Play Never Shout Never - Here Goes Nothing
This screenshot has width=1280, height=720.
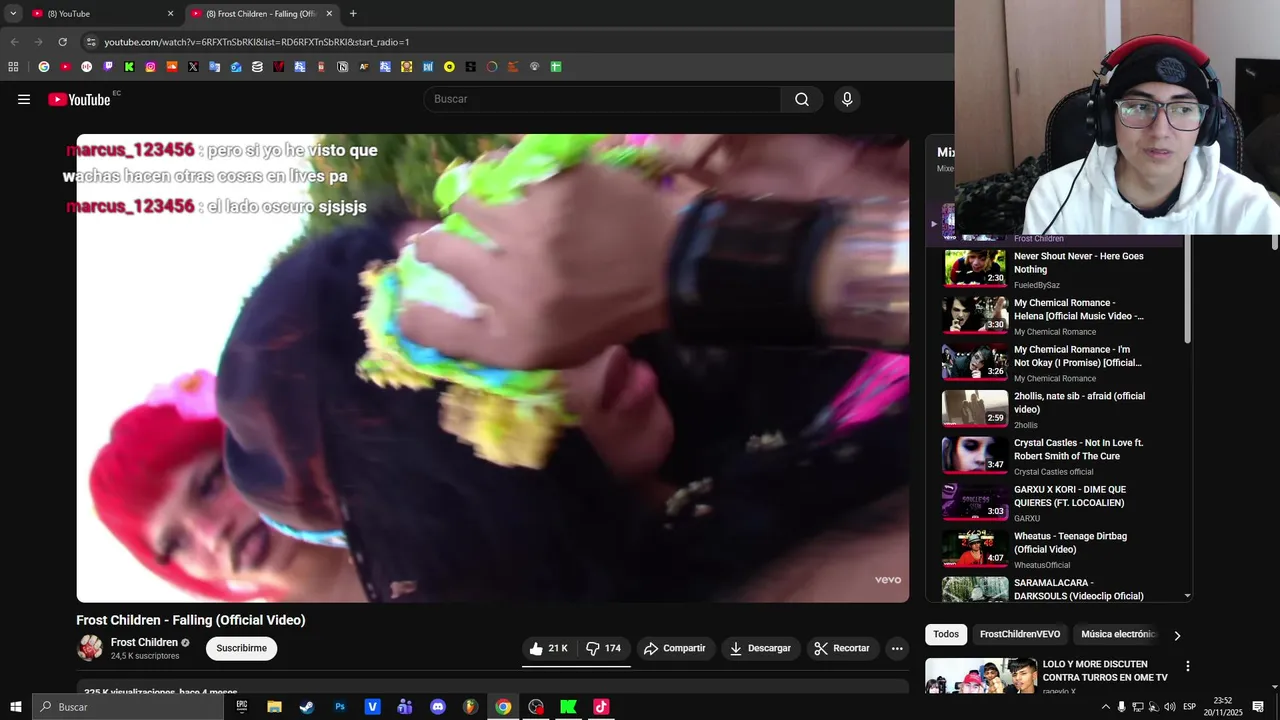click(x=1060, y=269)
